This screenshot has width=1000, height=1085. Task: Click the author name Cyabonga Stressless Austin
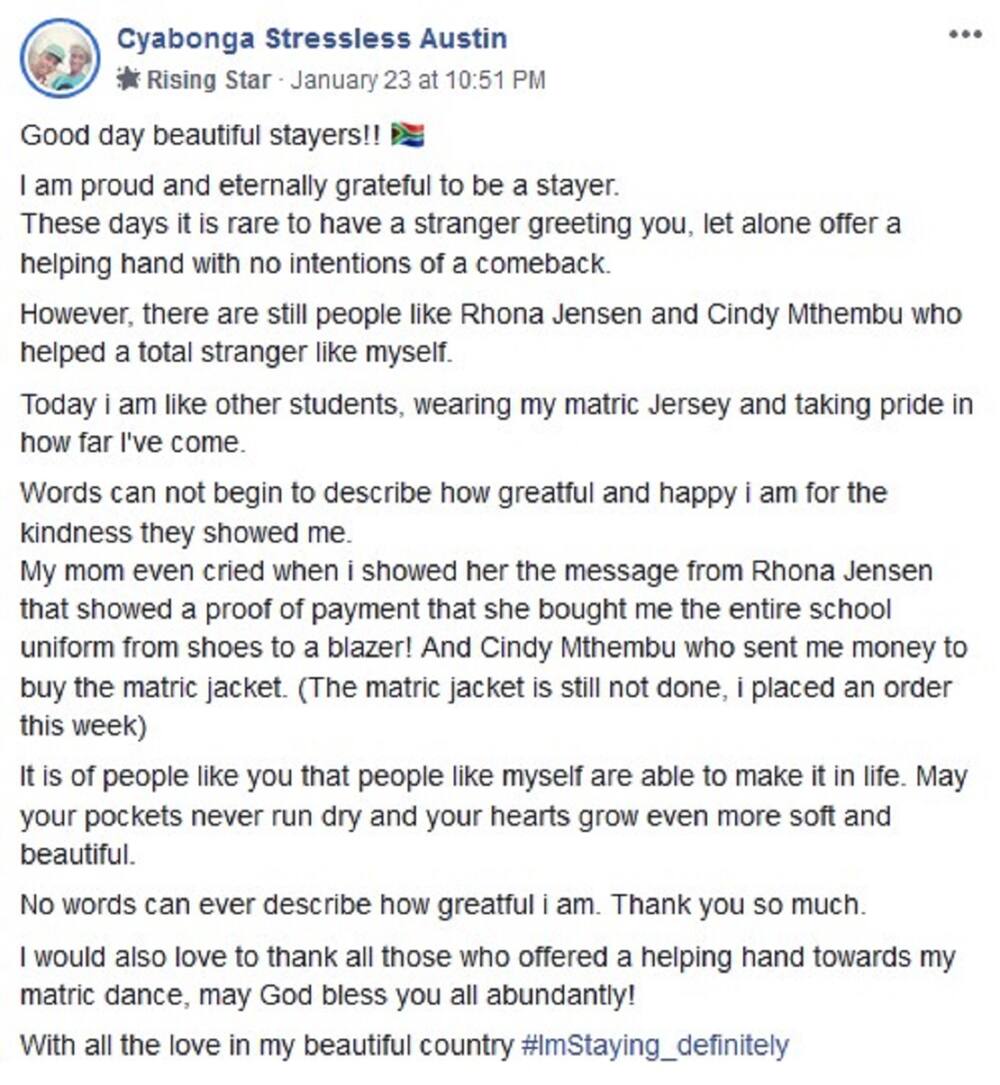[311, 38]
